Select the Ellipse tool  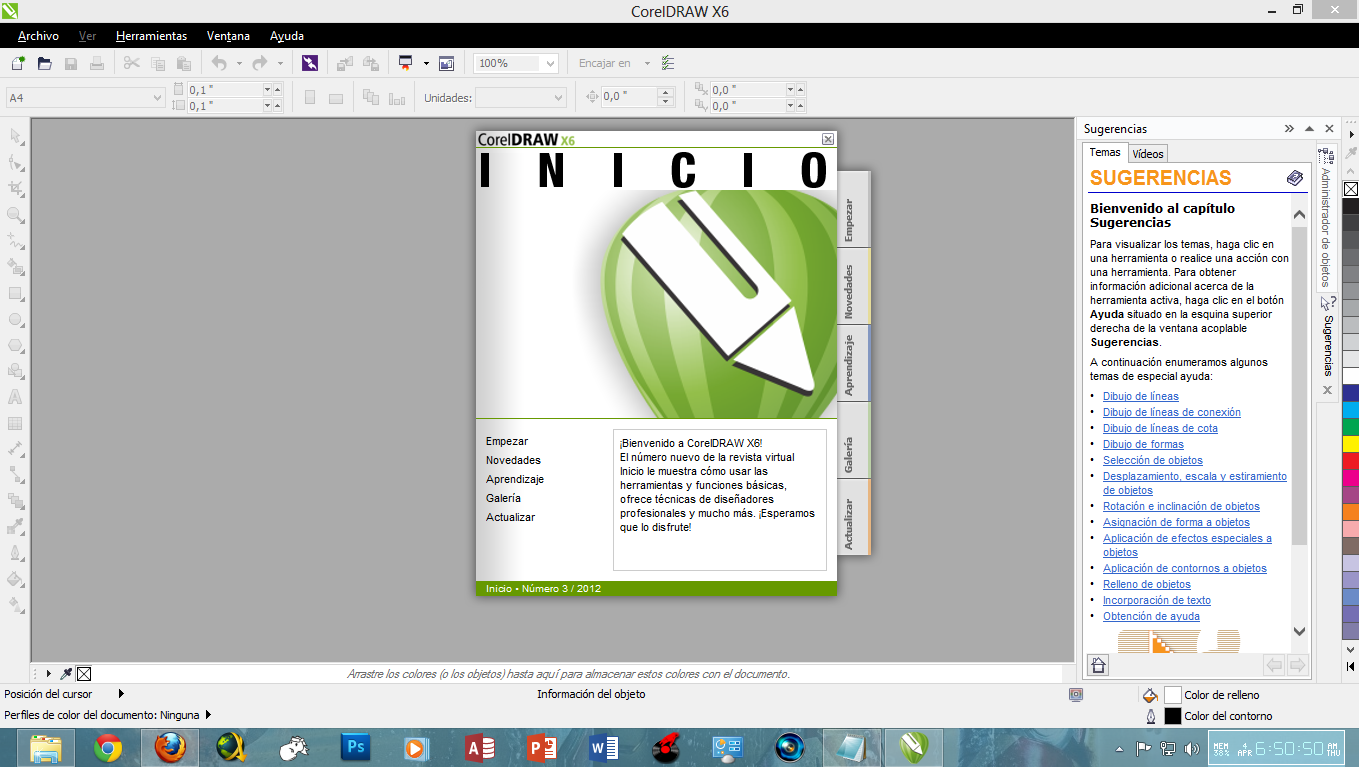tap(16, 319)
